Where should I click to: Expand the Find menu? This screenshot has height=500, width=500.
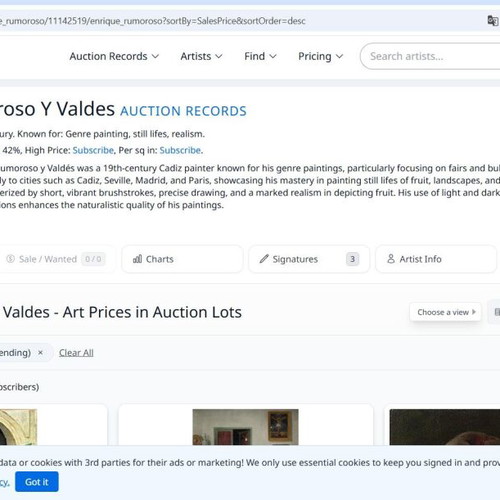click(260, 56)
